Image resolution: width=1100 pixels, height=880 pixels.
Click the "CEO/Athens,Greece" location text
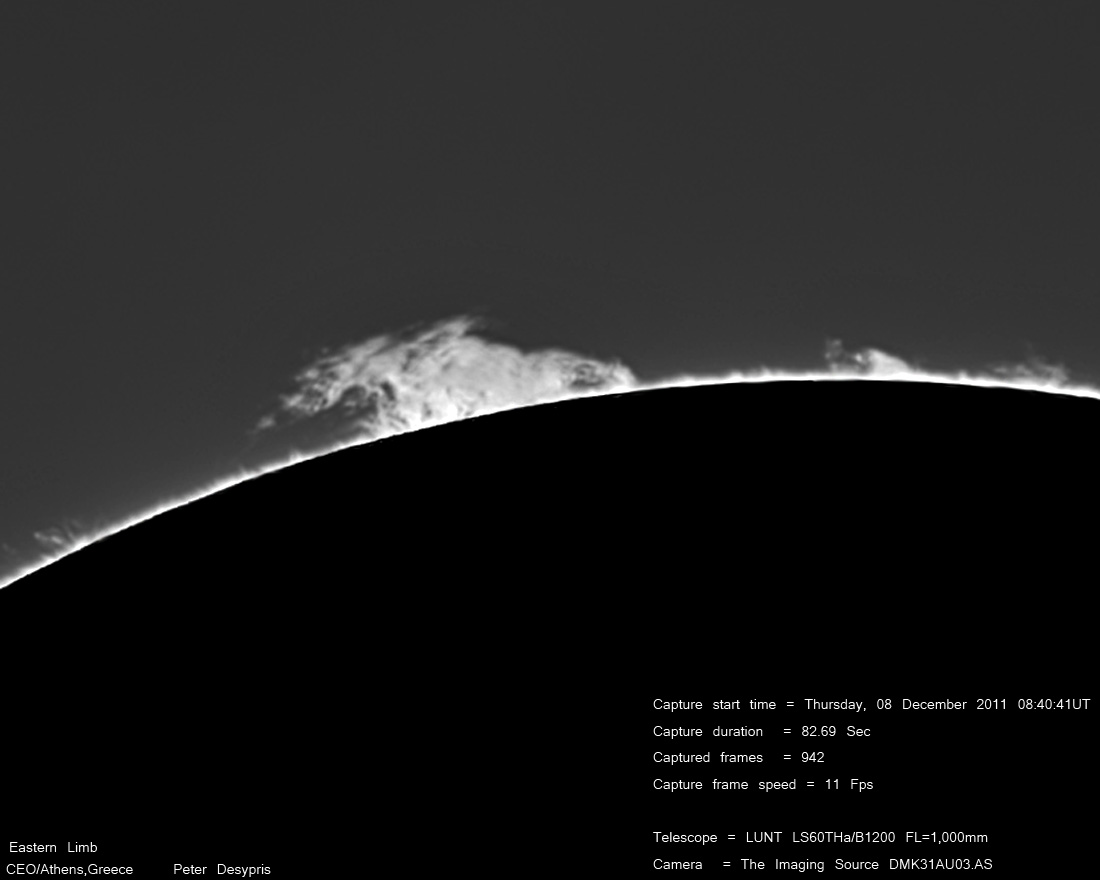tap(70, 869)
